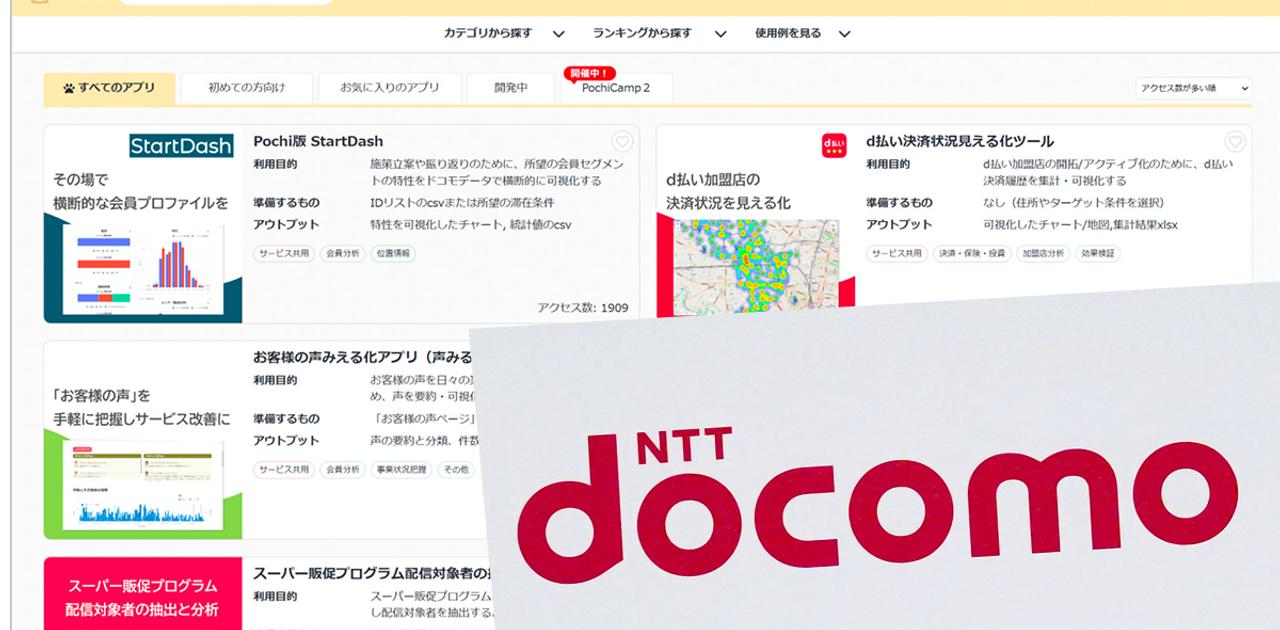Expand chevron next to ランキングから探す
Screen dimensions: 1280x630
(720, 34)
